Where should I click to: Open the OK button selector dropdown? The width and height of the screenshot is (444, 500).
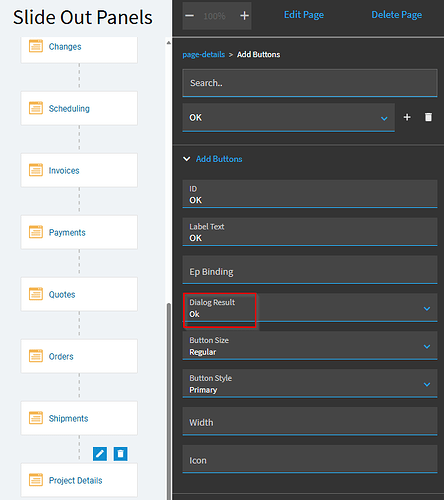(289, 117)
